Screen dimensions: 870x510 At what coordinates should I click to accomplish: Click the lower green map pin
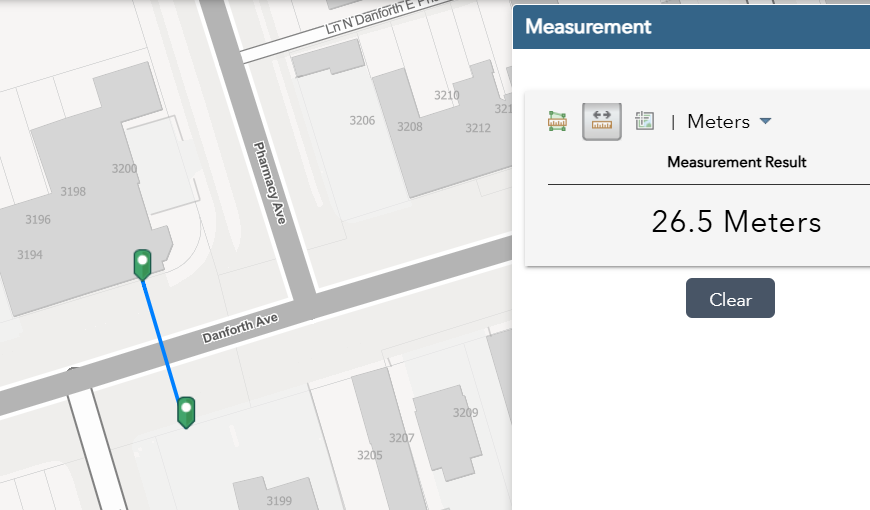(x=186, y=410)
